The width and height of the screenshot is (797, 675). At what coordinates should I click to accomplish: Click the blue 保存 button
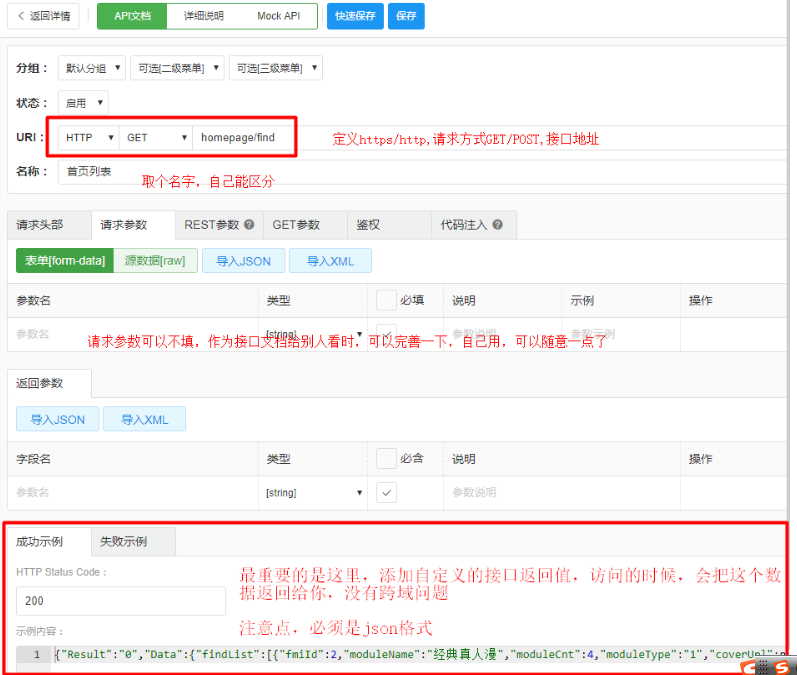406,16
